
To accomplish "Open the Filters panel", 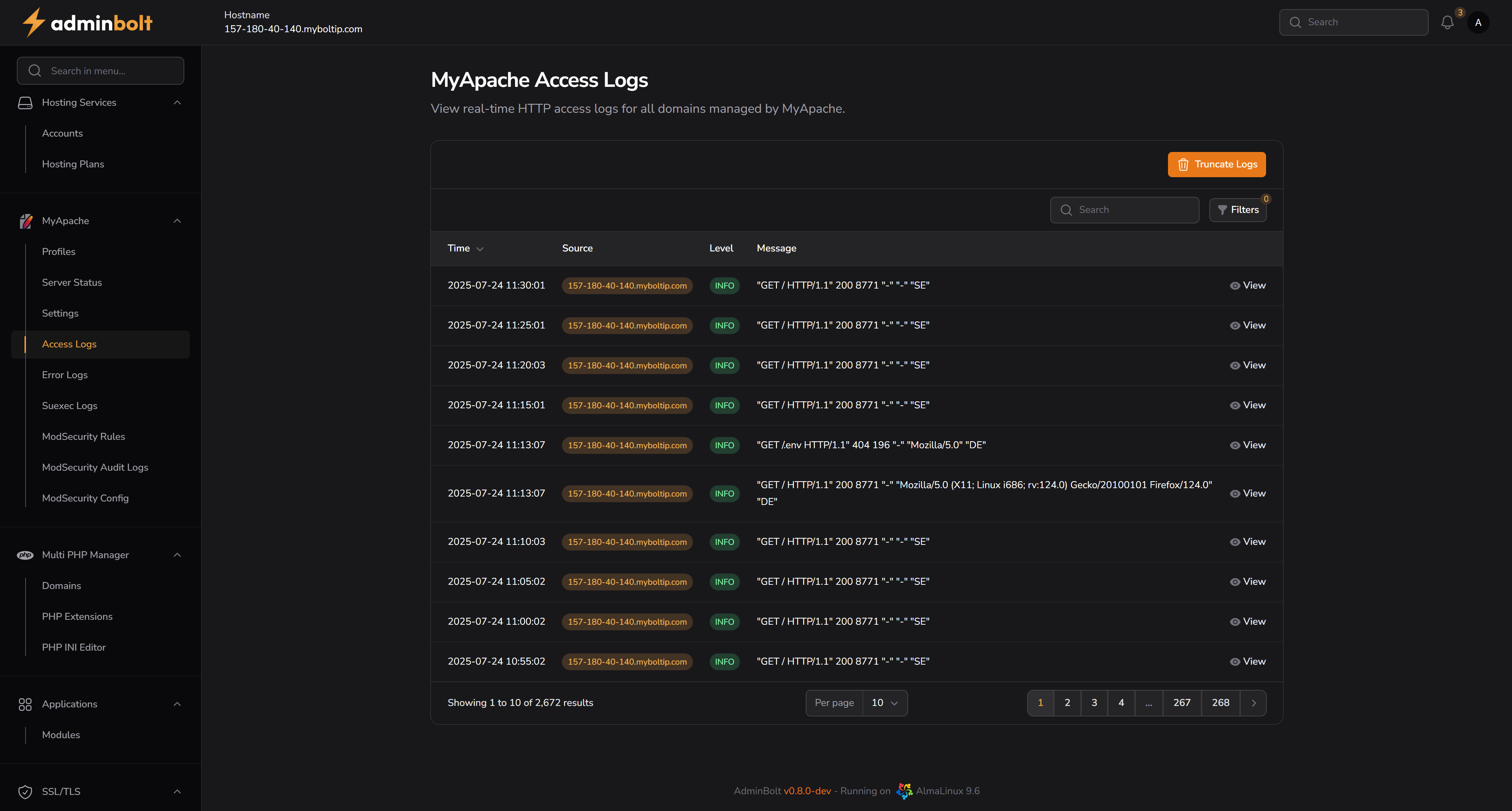I will [1237, 209].
